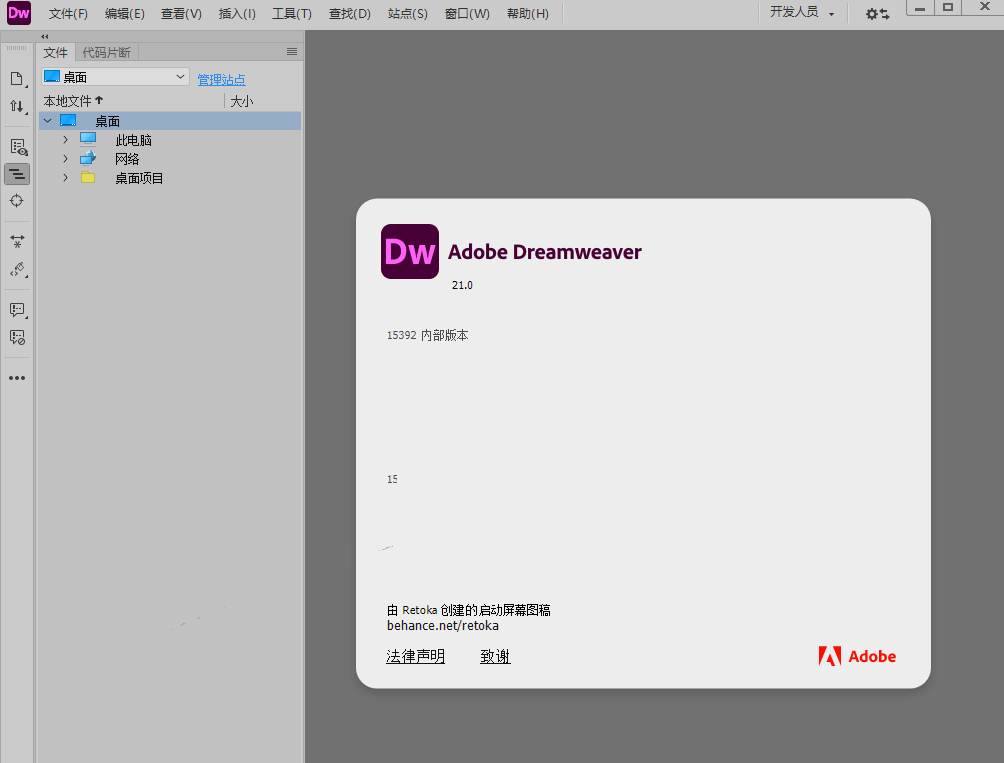Click the This PC computer icon

[88, 139]
